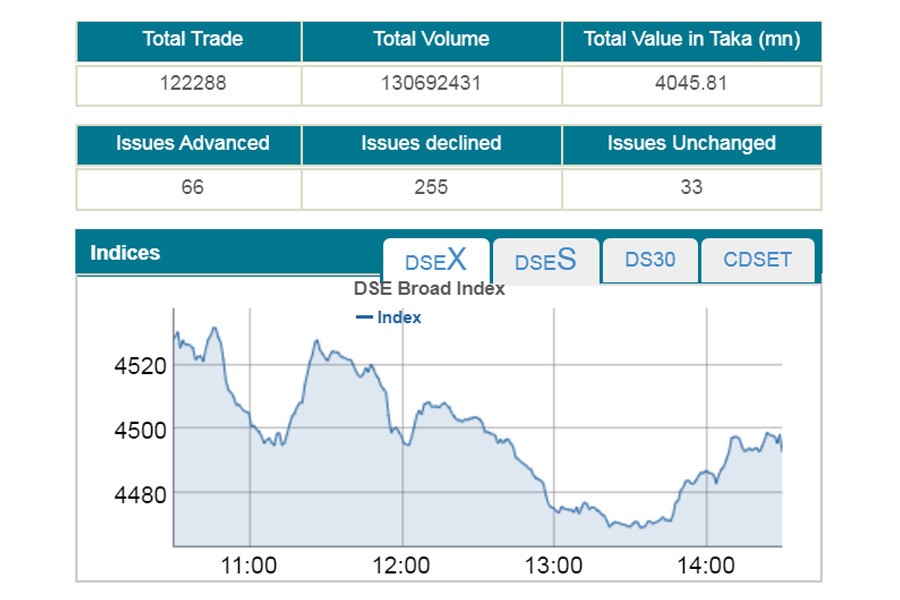The image size is (900, 600).
Task: Click the Issues declined header cell
Action: 431,143
